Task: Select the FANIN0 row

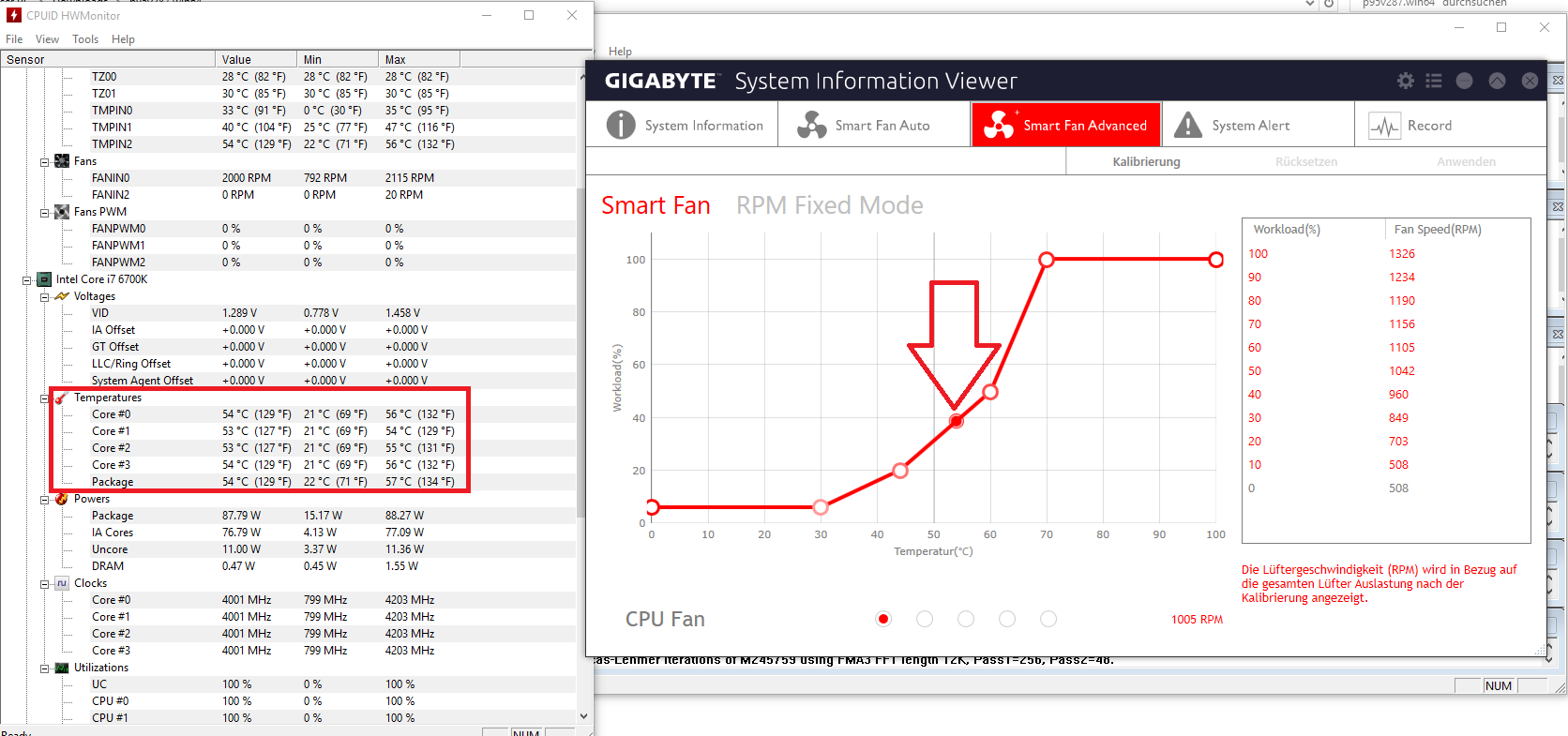Action: 288,178
